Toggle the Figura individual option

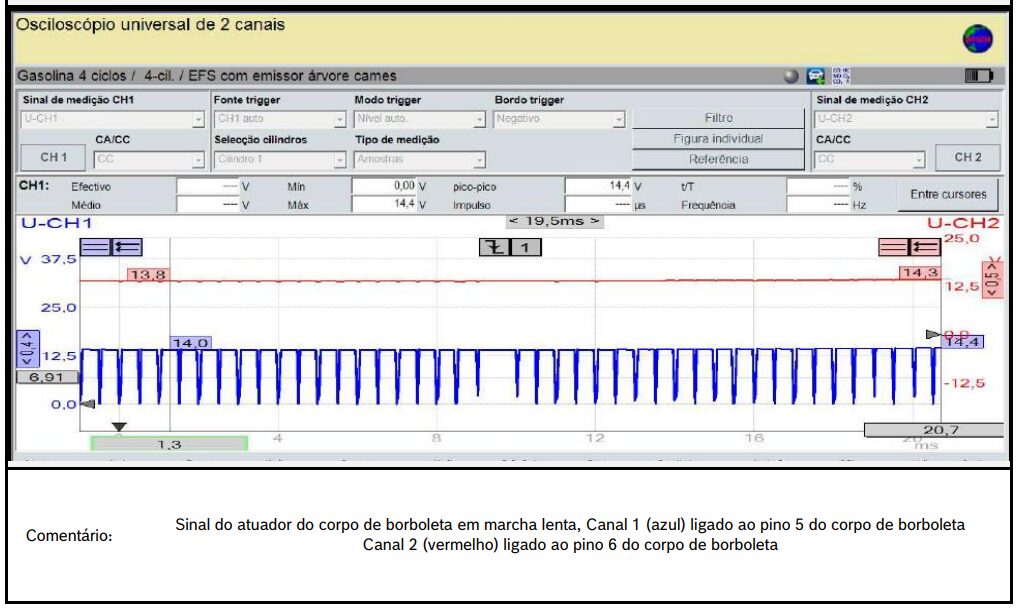click(x=717, y=138)
